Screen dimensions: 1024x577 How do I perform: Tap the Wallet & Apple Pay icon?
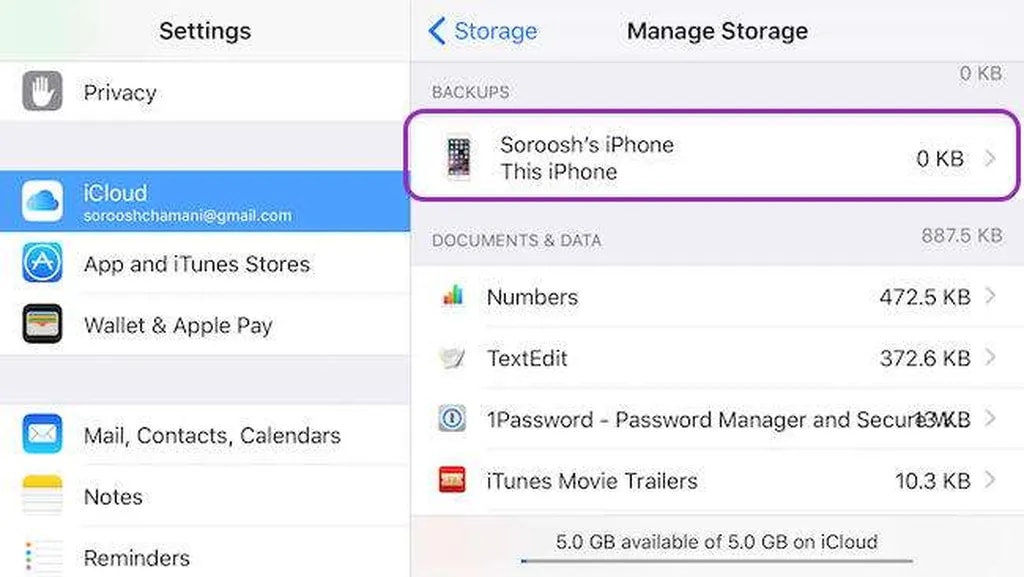pos(42,325)
